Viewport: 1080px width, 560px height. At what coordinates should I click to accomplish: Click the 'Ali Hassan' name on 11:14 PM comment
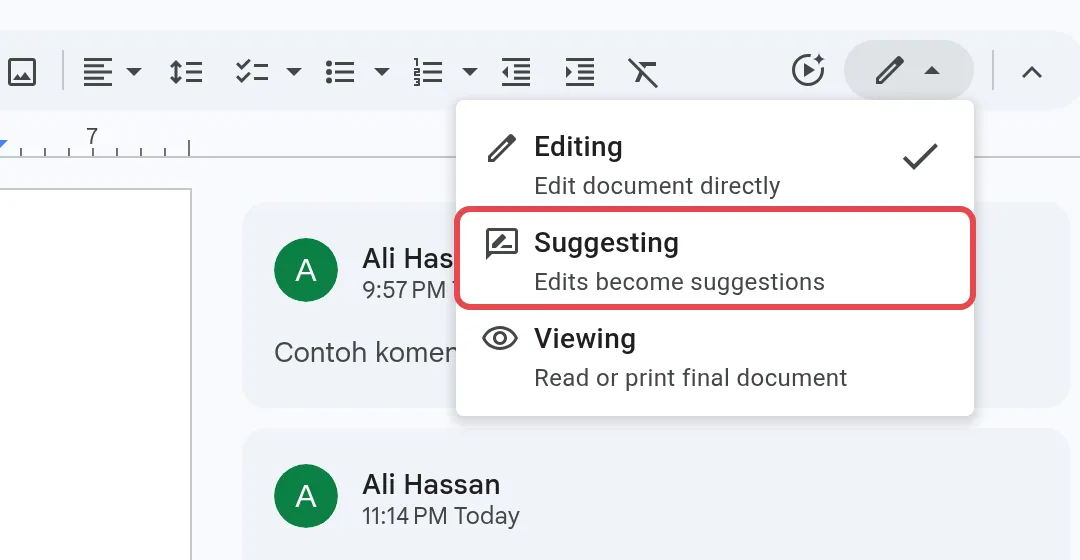pos(431,485)
